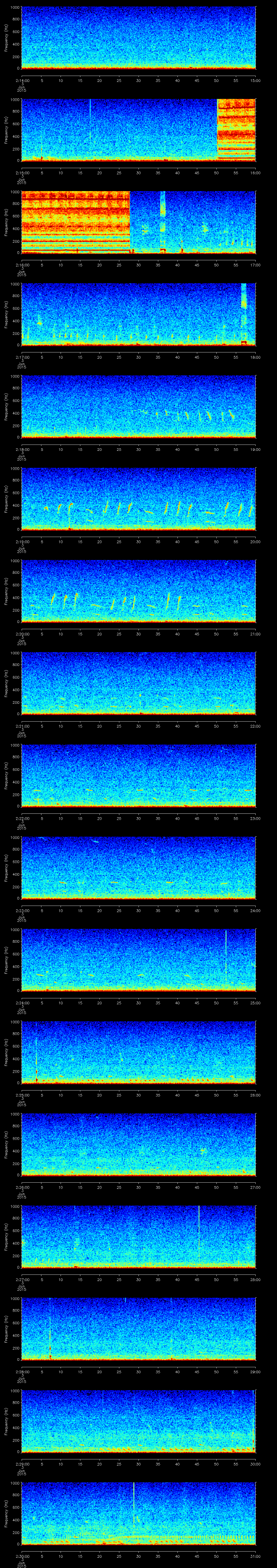The height and width of the screenshot is (1568, 277).
Task: Click the "2:15:00" start time label
Action: (x=22, y=173)
